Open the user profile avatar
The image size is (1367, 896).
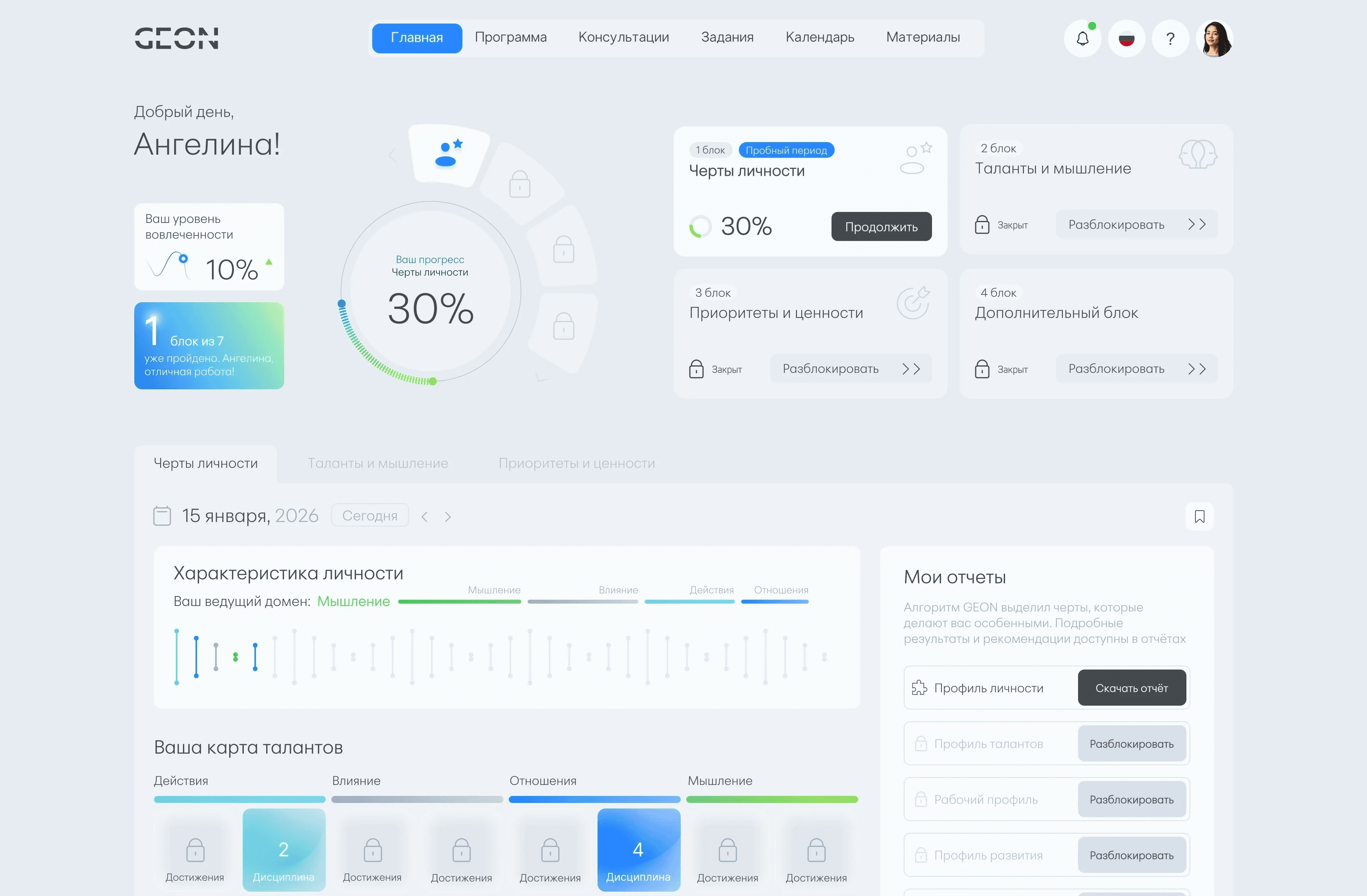point(1214,38)
